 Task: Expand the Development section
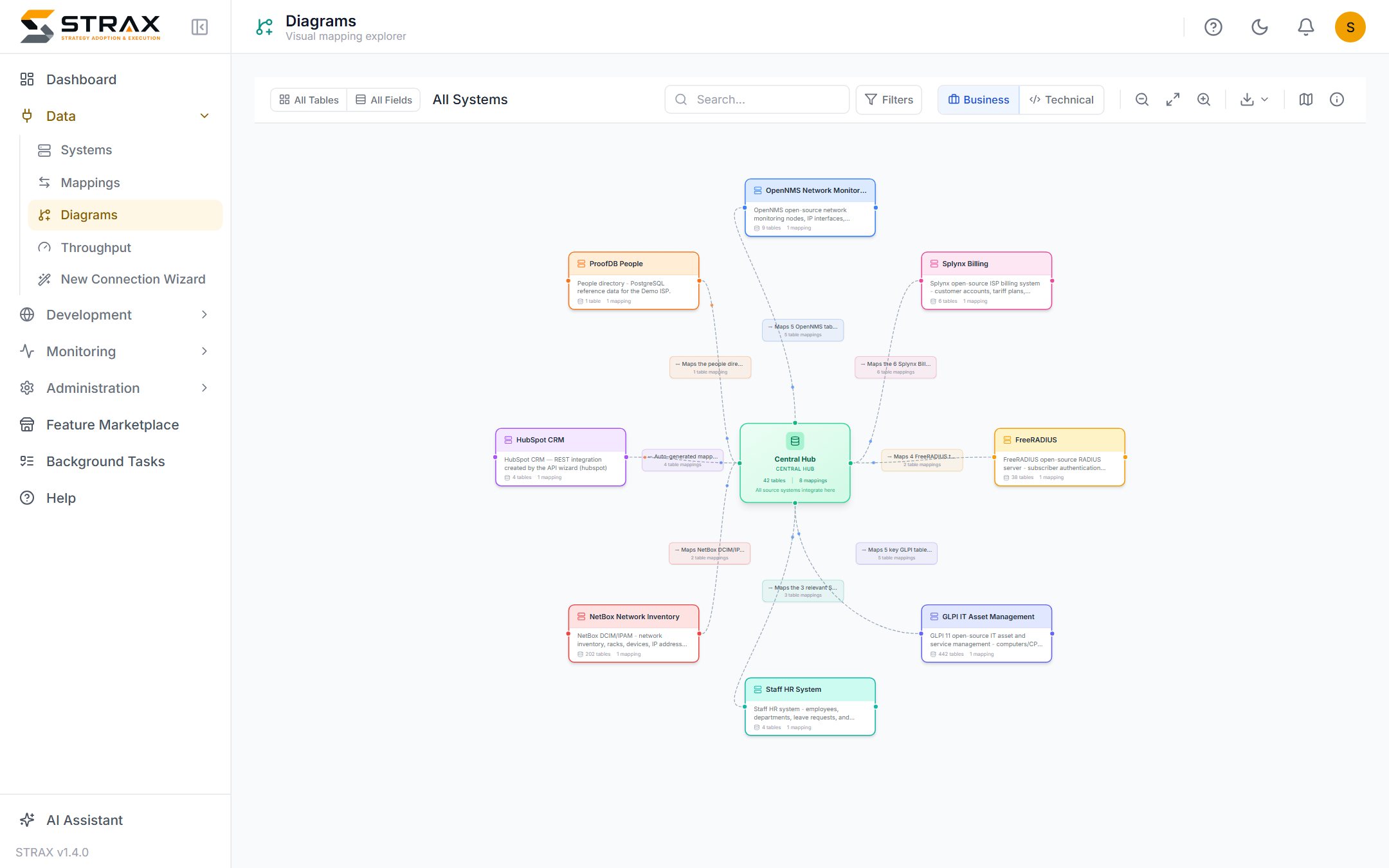[116, 315]
